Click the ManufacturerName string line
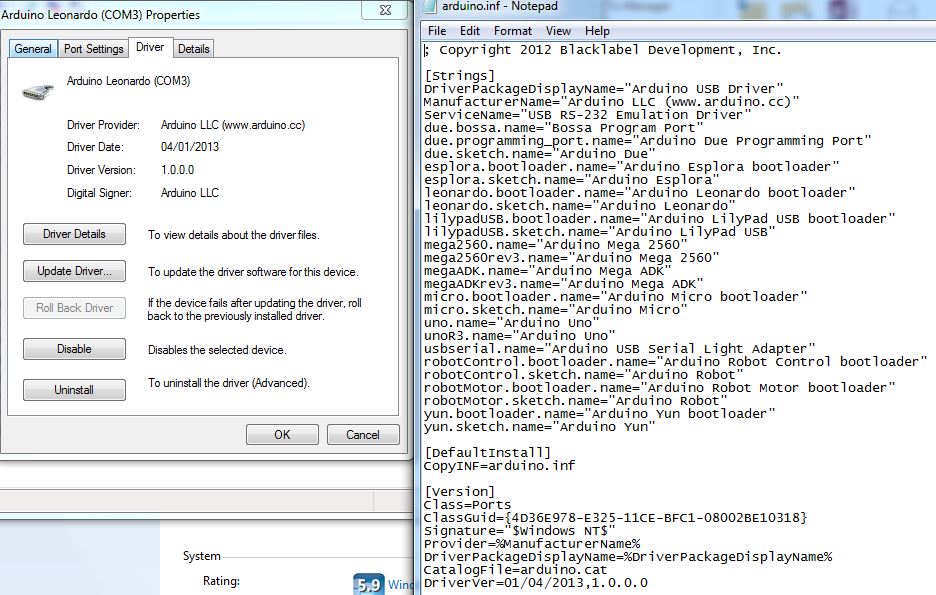Image resolution: width=936 pixels, height=595 pixels. click(611, 102)
